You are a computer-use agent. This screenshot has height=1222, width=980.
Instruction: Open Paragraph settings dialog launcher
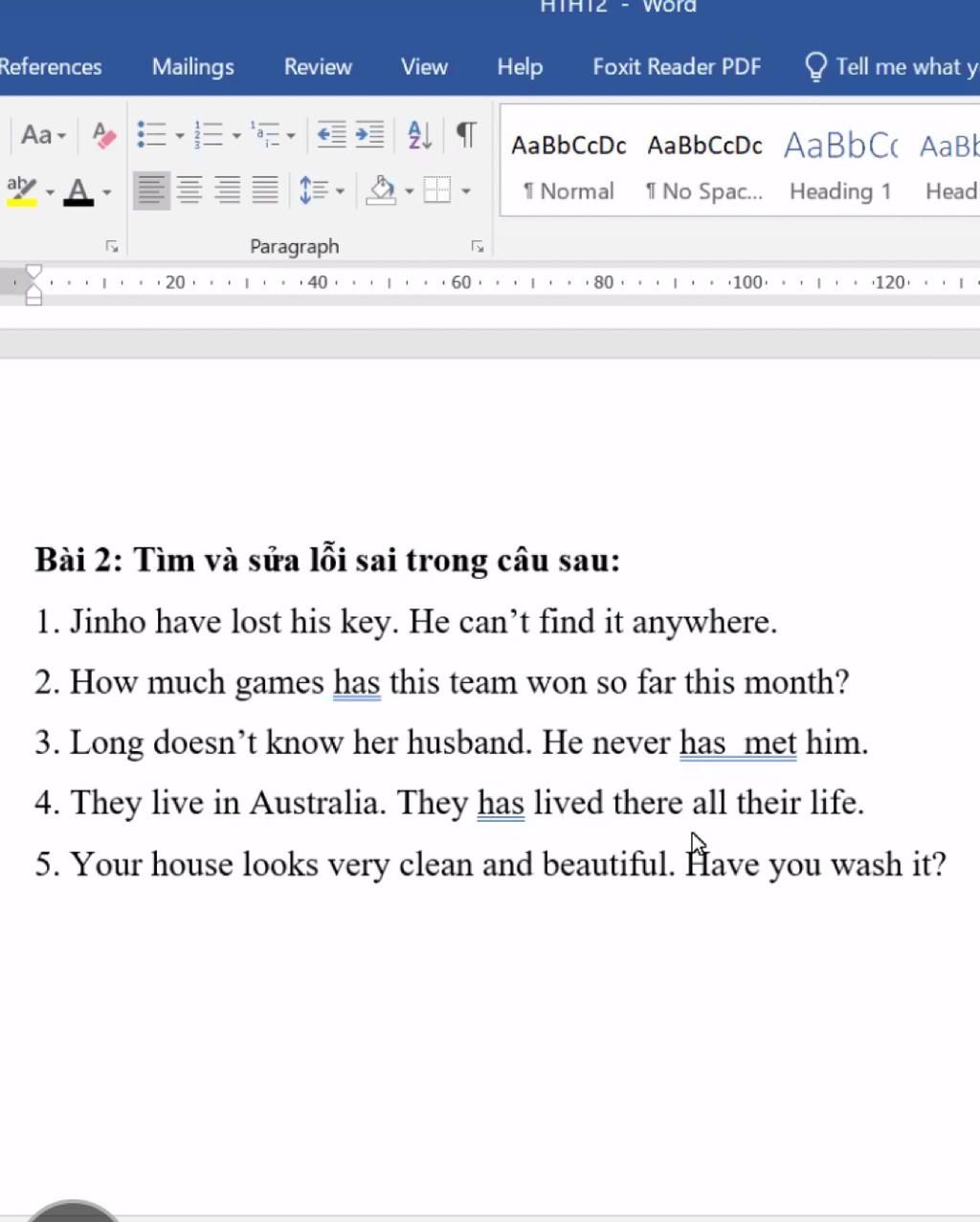pyautogui.click(x=477, y=247)
